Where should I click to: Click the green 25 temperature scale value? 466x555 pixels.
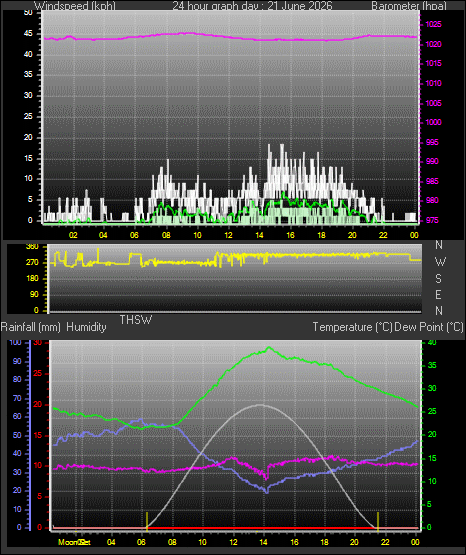(432, 412)
